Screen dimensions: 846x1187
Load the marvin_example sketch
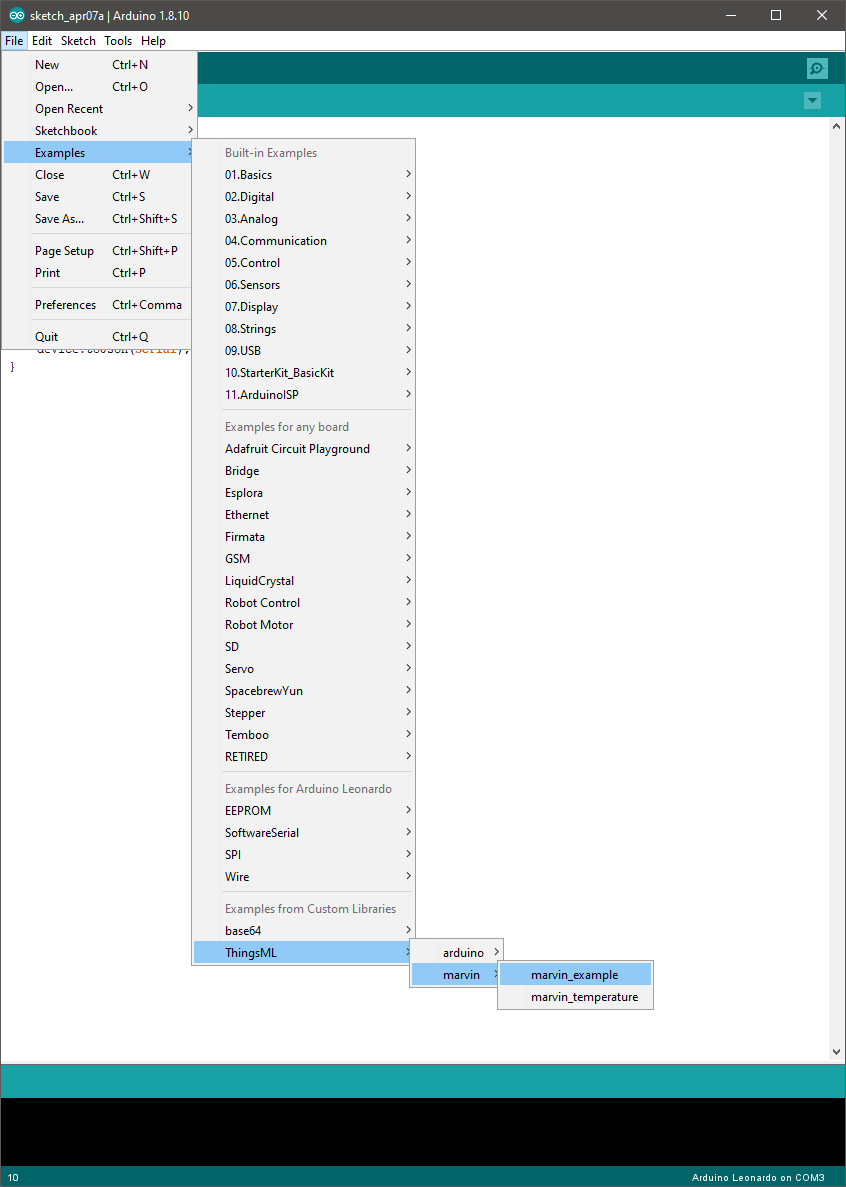[x=575, y=975]
